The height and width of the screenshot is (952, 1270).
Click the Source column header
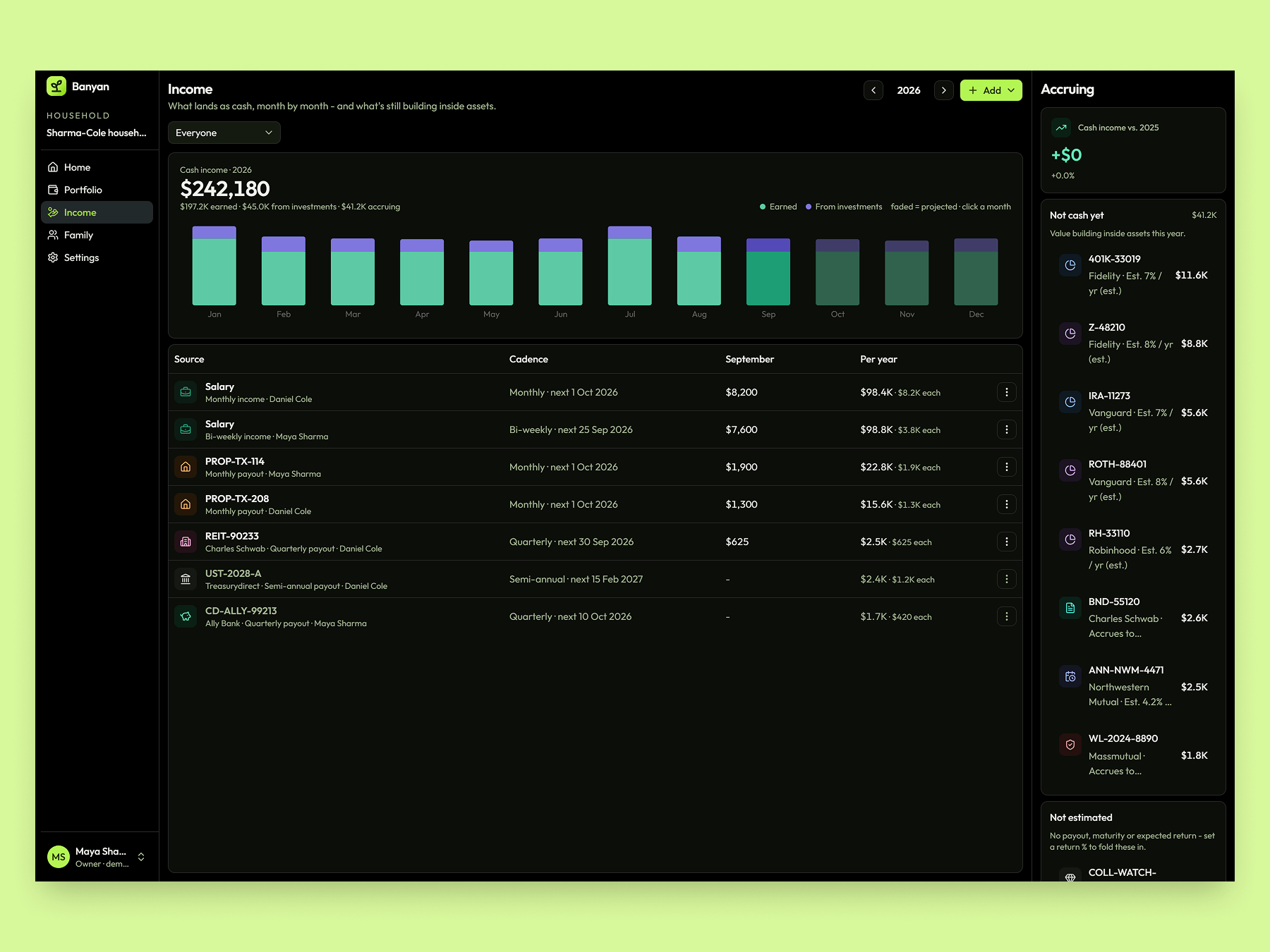189,359
